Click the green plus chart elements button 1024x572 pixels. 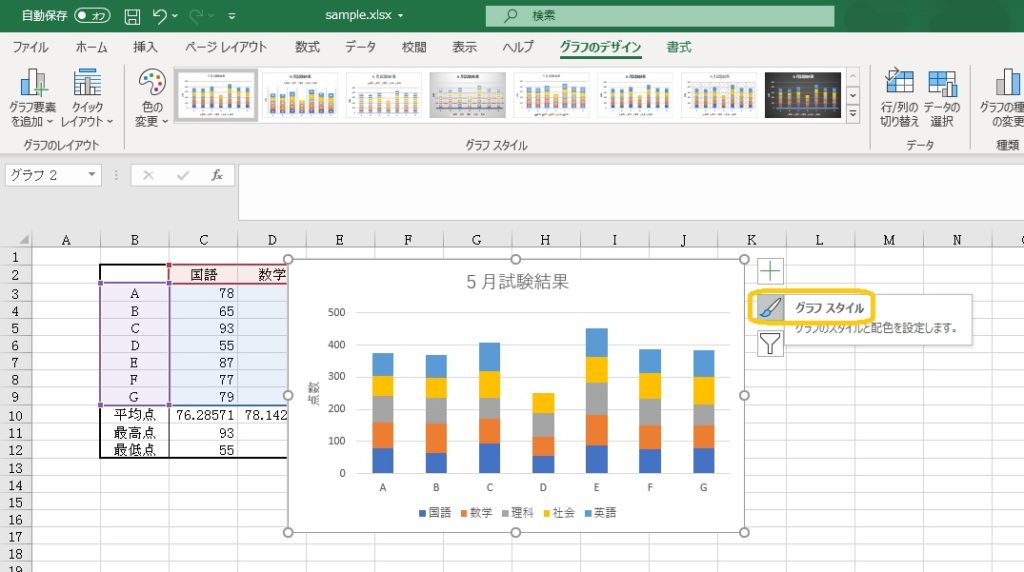click(770, 270)
